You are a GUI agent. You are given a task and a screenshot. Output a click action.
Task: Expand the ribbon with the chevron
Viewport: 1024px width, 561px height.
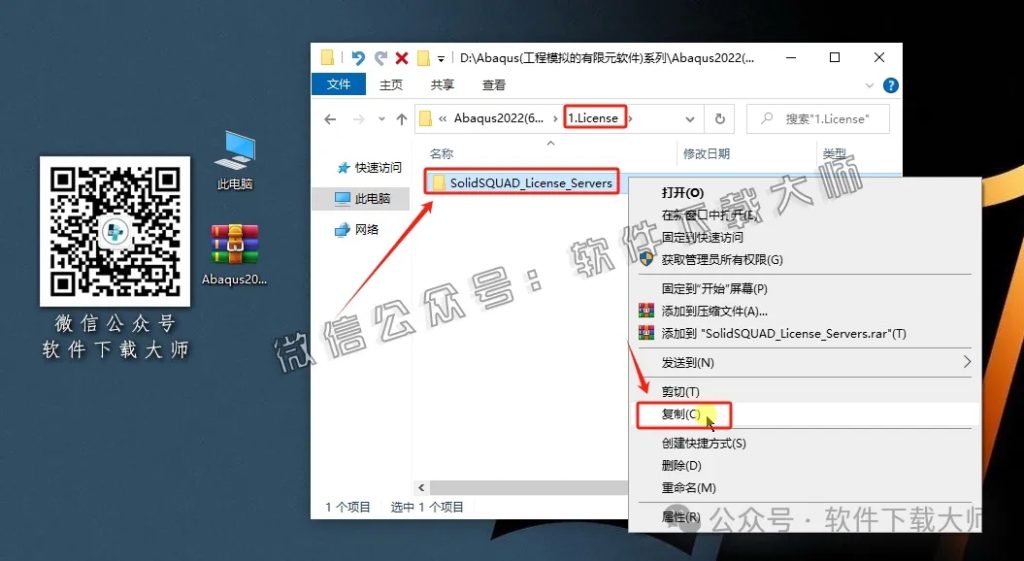tap(869, 86)
